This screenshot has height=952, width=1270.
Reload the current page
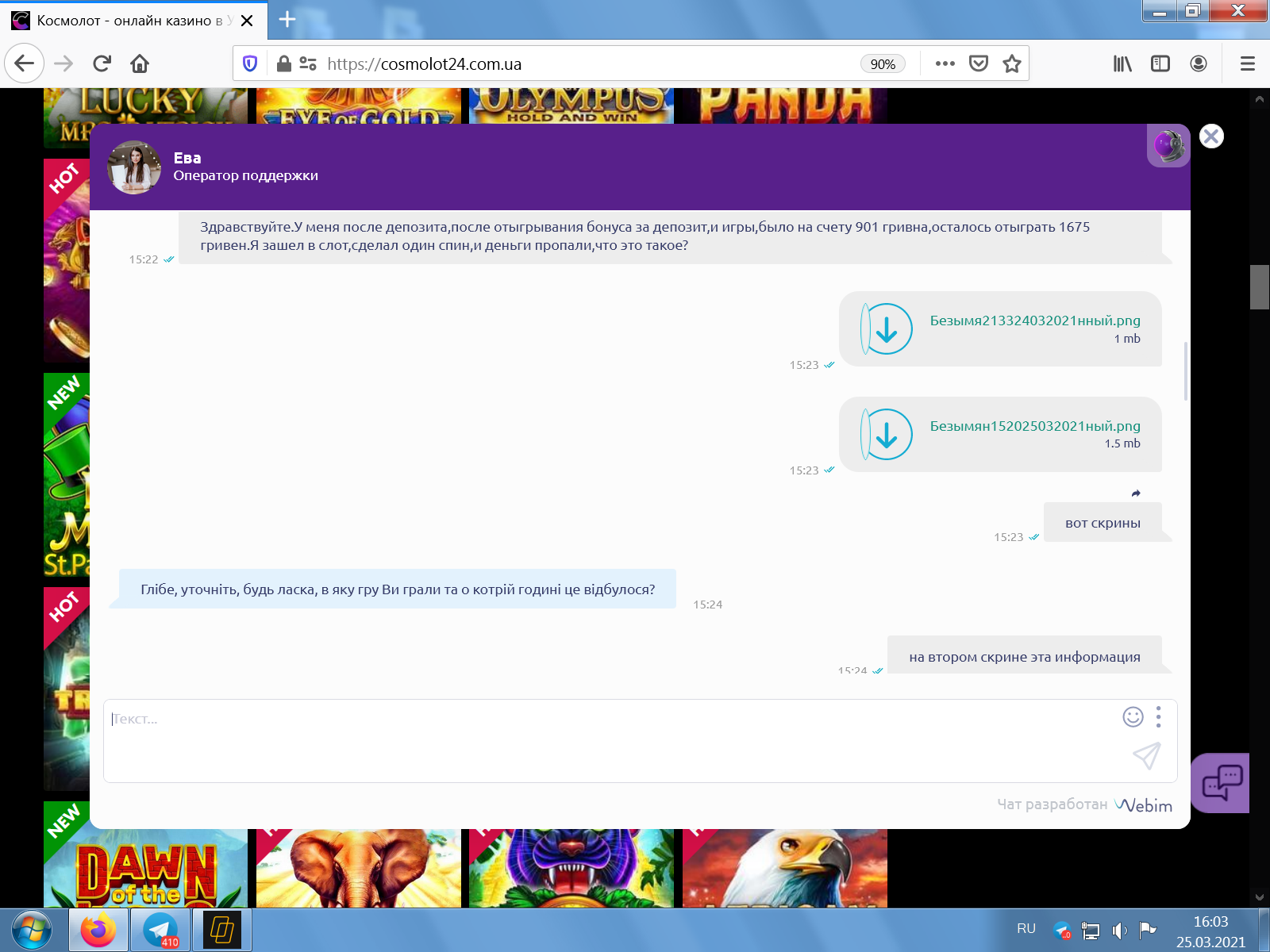(102, 63)
